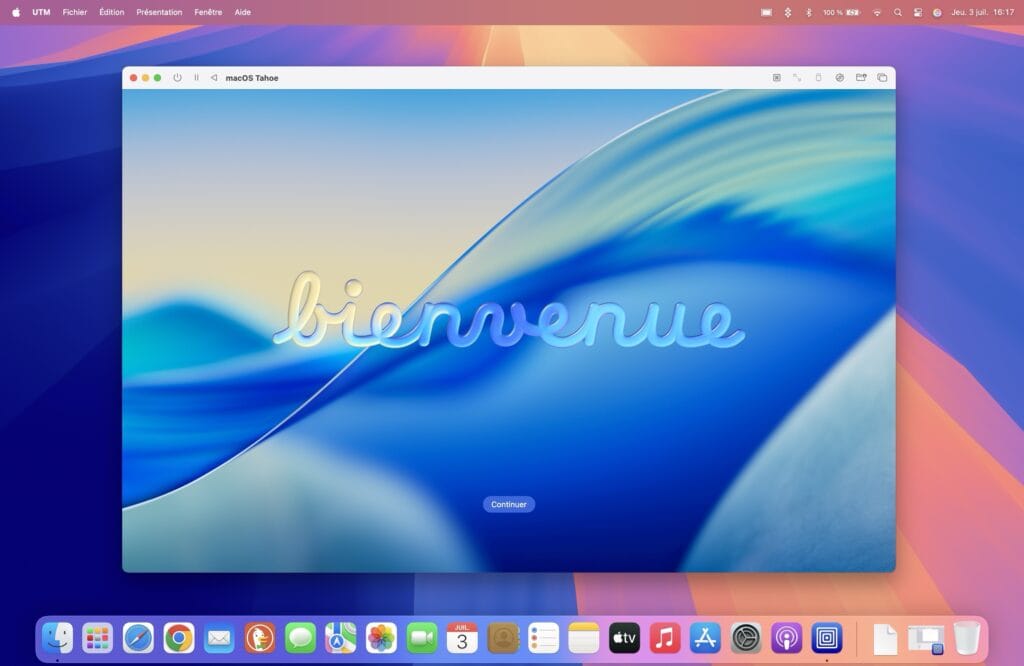Viewport: 1024px width, 666px height.
Task: Open the Aide menu
Action: click(x=243, y=12)
